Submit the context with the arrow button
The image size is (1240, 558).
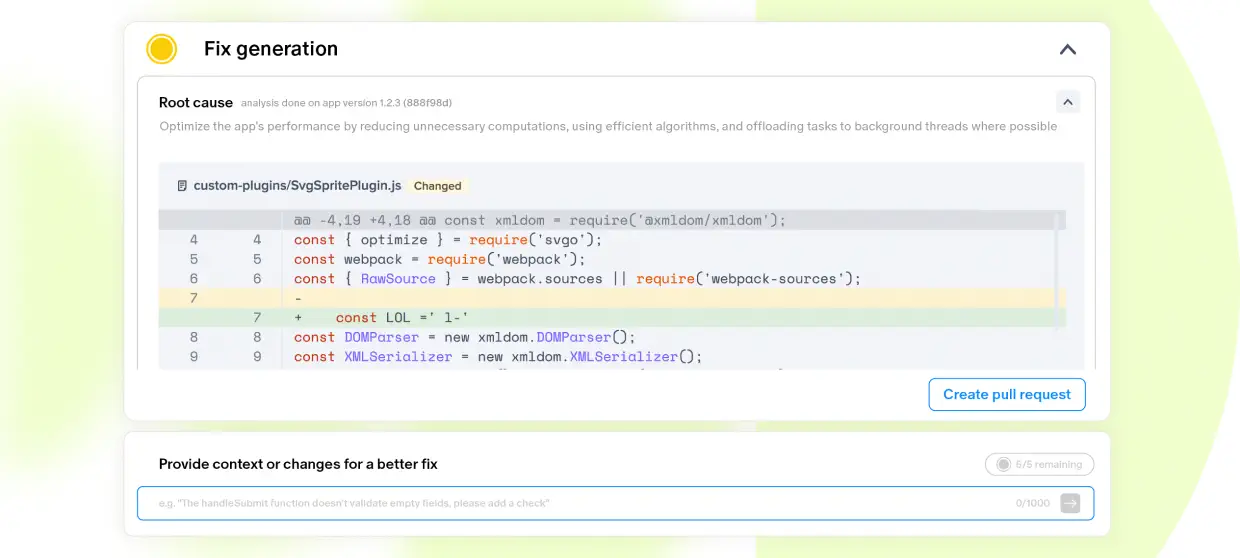pos(1070,503)
